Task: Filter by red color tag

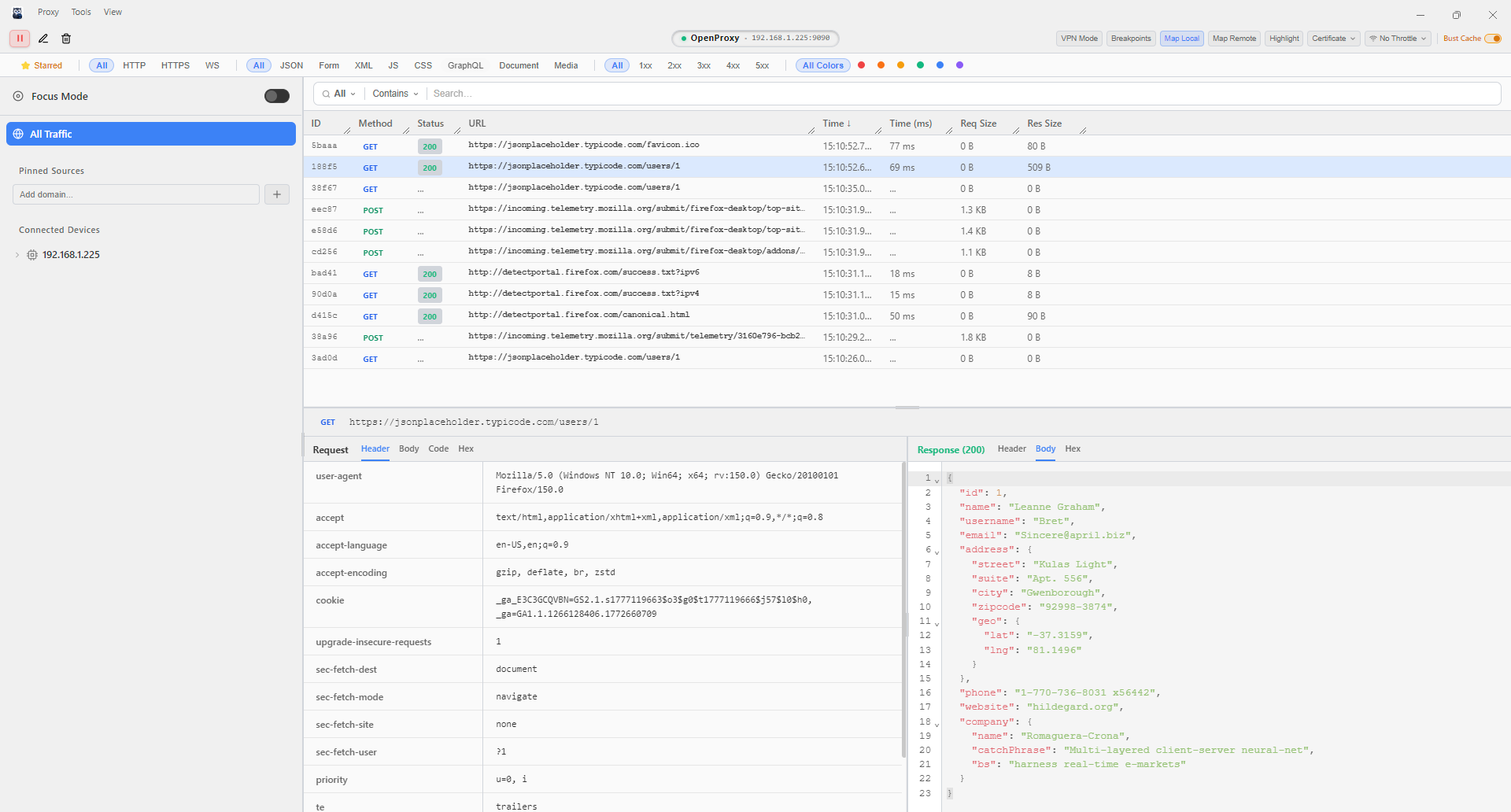Action: [x=862, y=65]
